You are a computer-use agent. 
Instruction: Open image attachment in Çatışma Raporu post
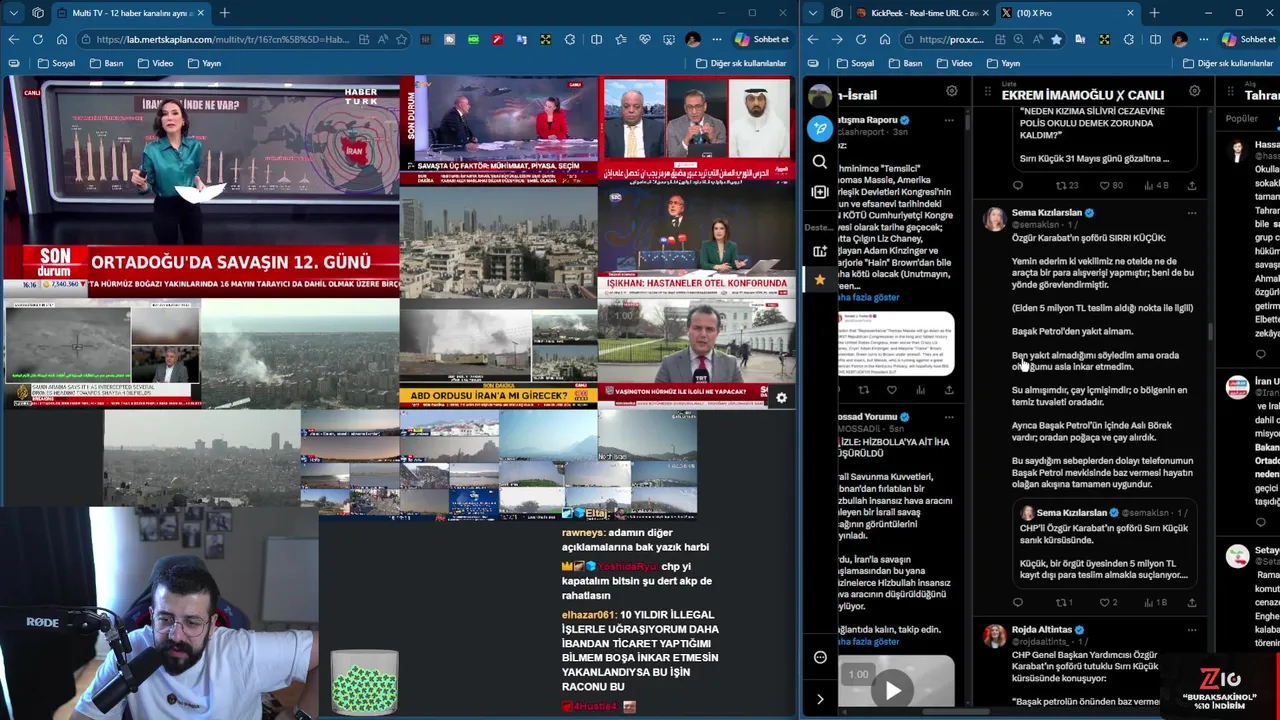pos(897,345)
